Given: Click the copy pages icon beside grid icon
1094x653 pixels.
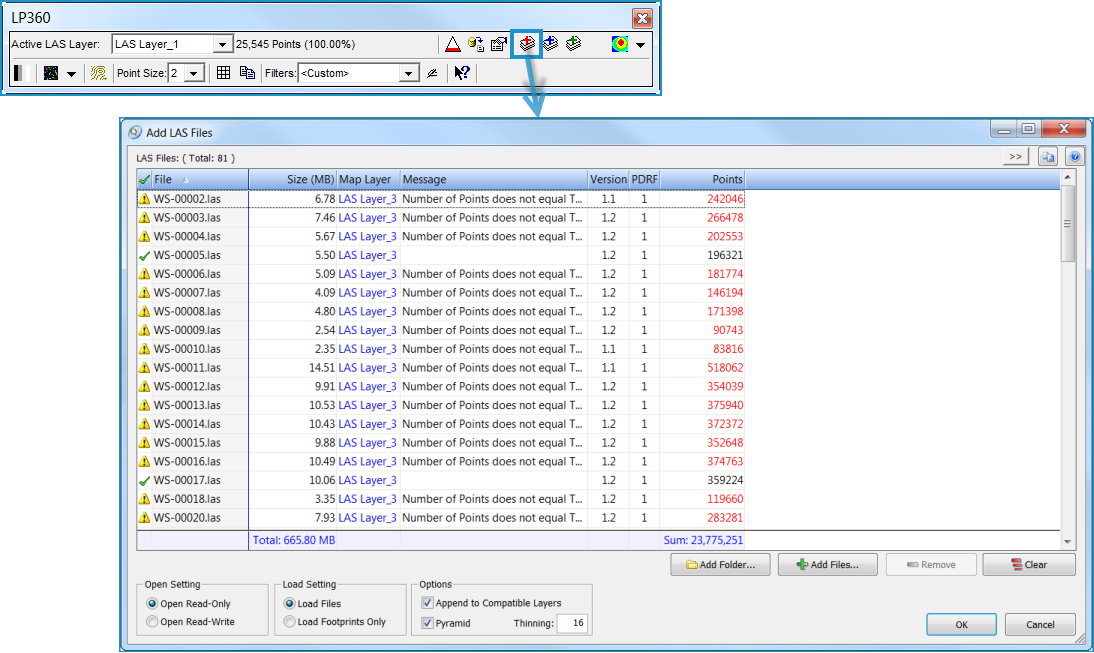Looking at the screenshot, I should click(x=247, y=73).
